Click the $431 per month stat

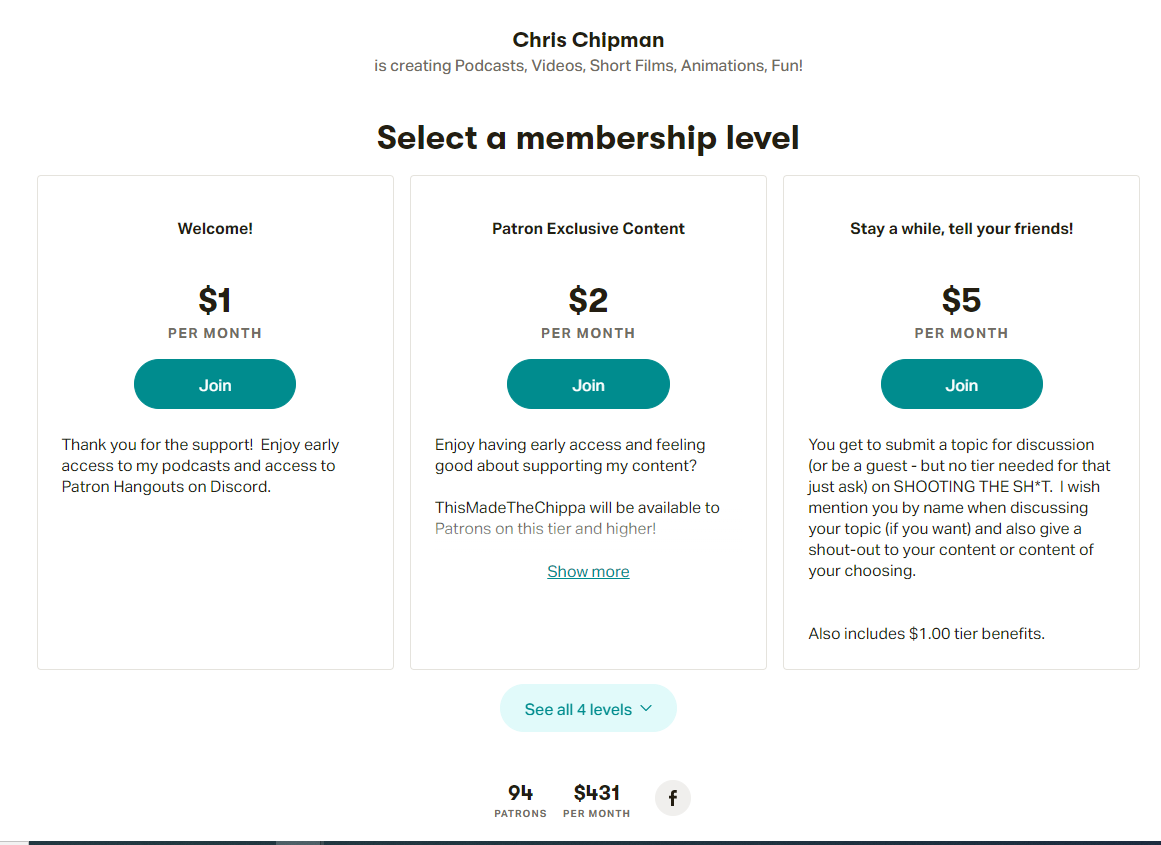tap(597, 801)
